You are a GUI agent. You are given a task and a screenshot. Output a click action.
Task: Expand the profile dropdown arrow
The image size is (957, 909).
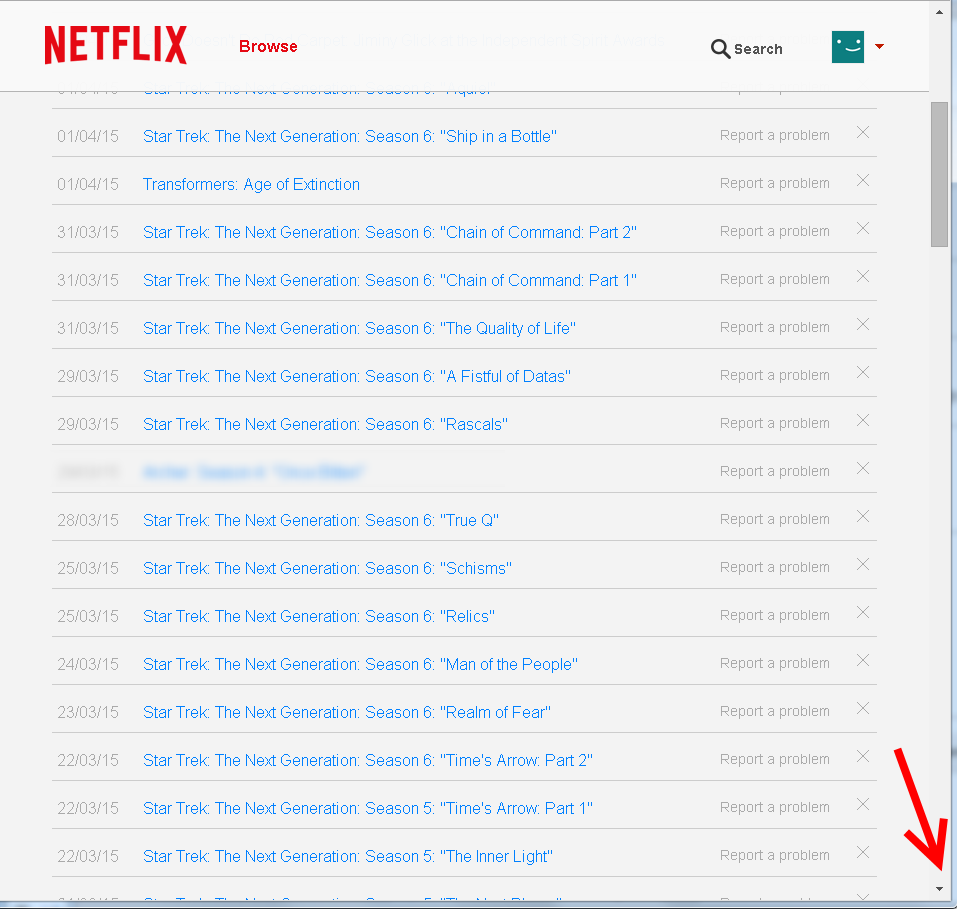[x=879, y=46]
